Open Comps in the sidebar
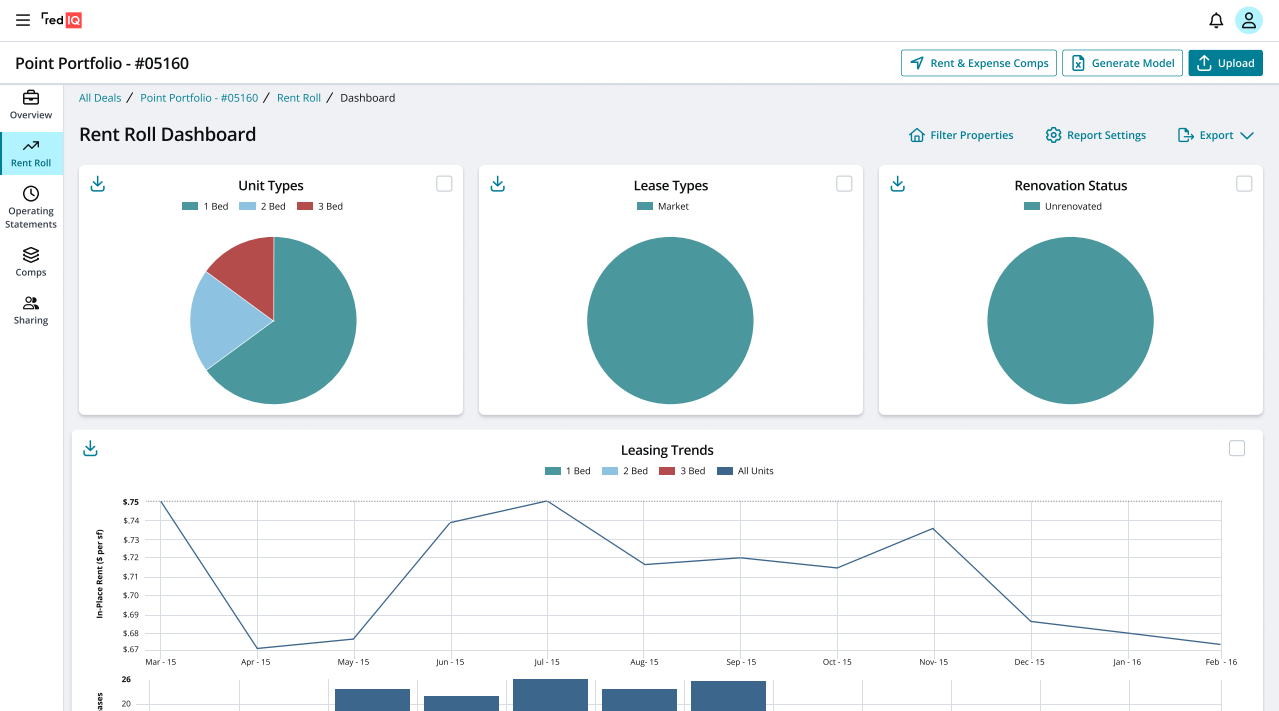The width and height of the screenshot is (1279, 711). point(31,262)
